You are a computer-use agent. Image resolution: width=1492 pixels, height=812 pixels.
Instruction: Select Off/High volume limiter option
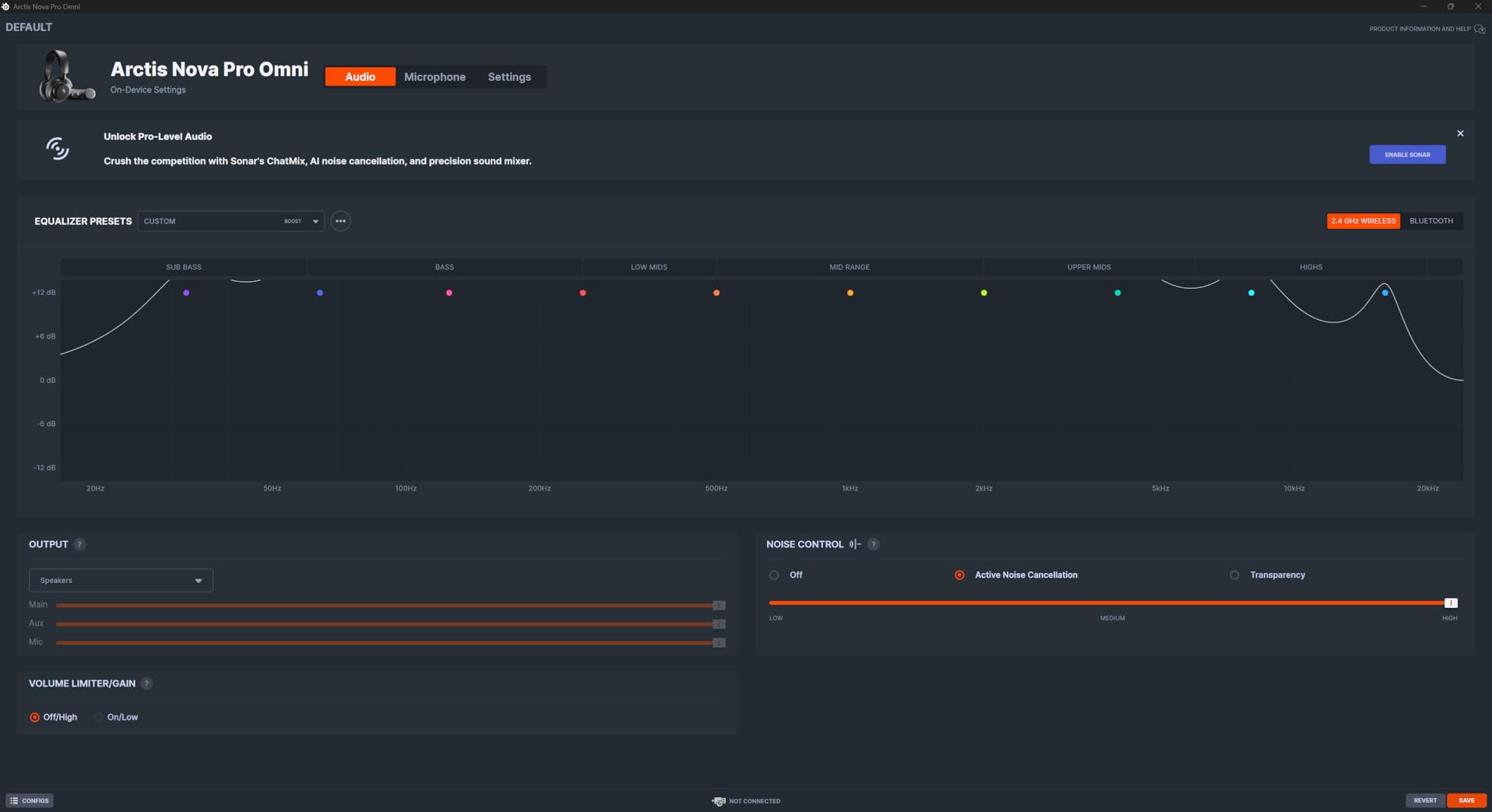point(34,717)
